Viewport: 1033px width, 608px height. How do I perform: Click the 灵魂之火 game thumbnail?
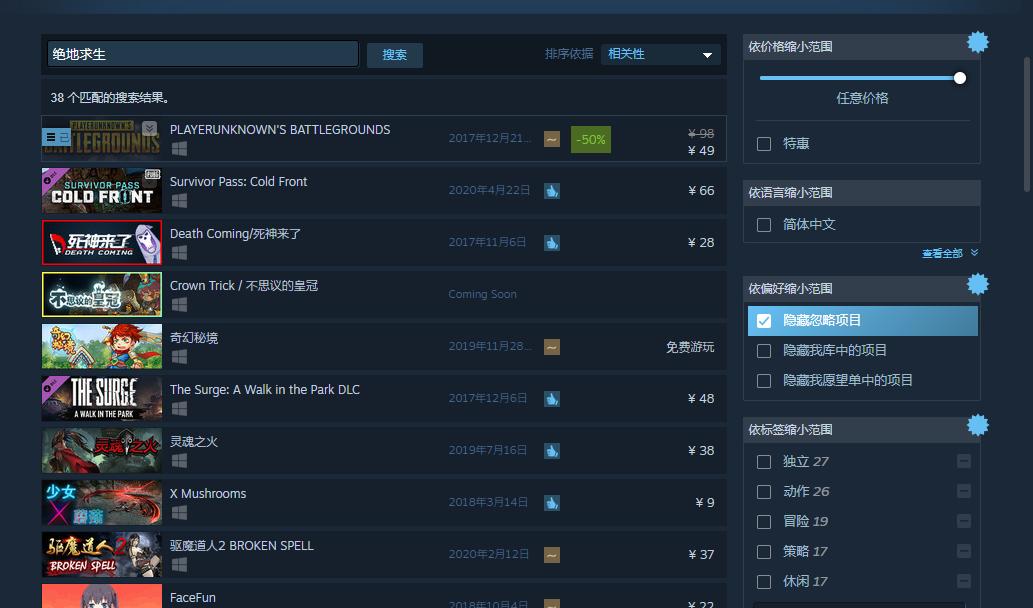tap(101, 451)
